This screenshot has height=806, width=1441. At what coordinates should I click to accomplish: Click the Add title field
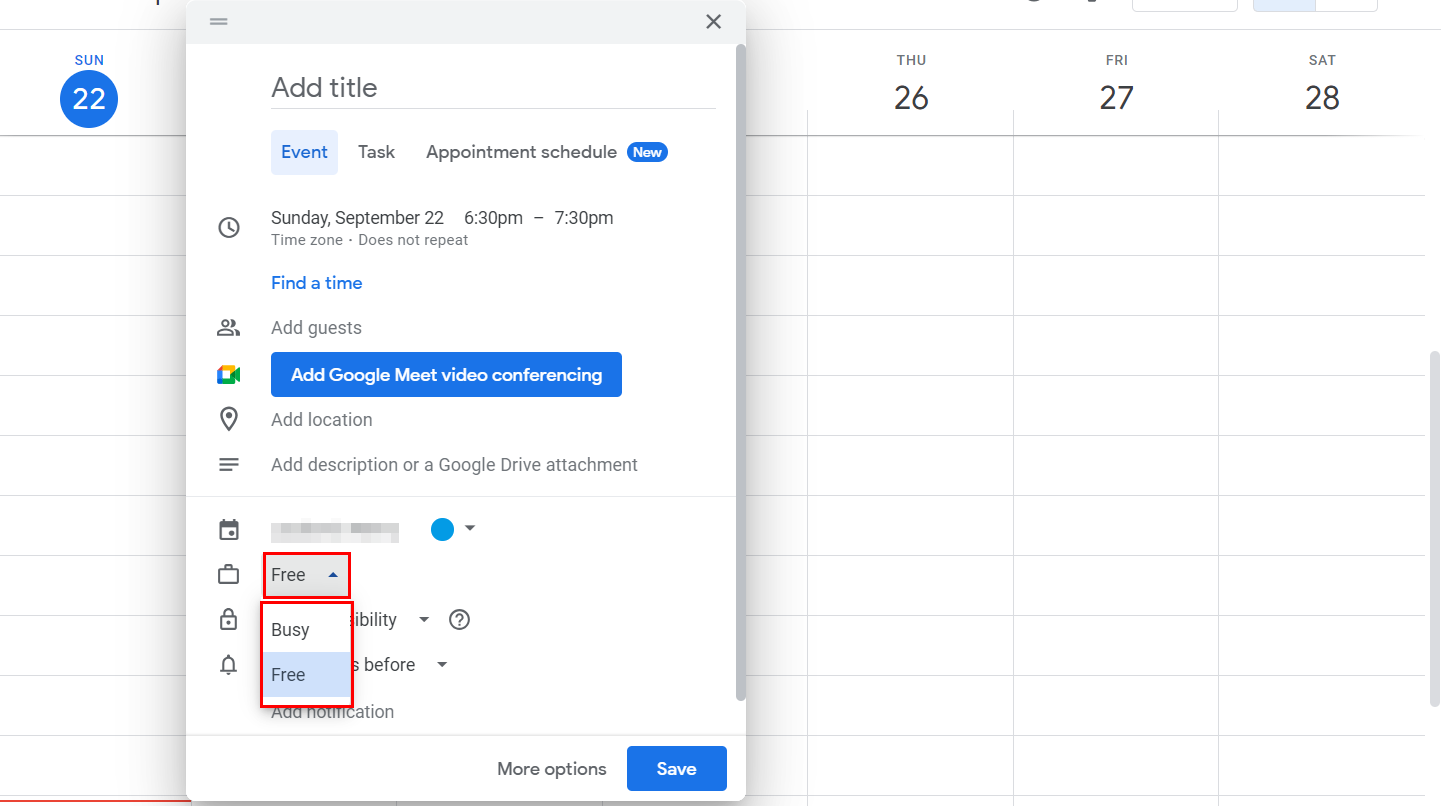click(x=492, y=88)
